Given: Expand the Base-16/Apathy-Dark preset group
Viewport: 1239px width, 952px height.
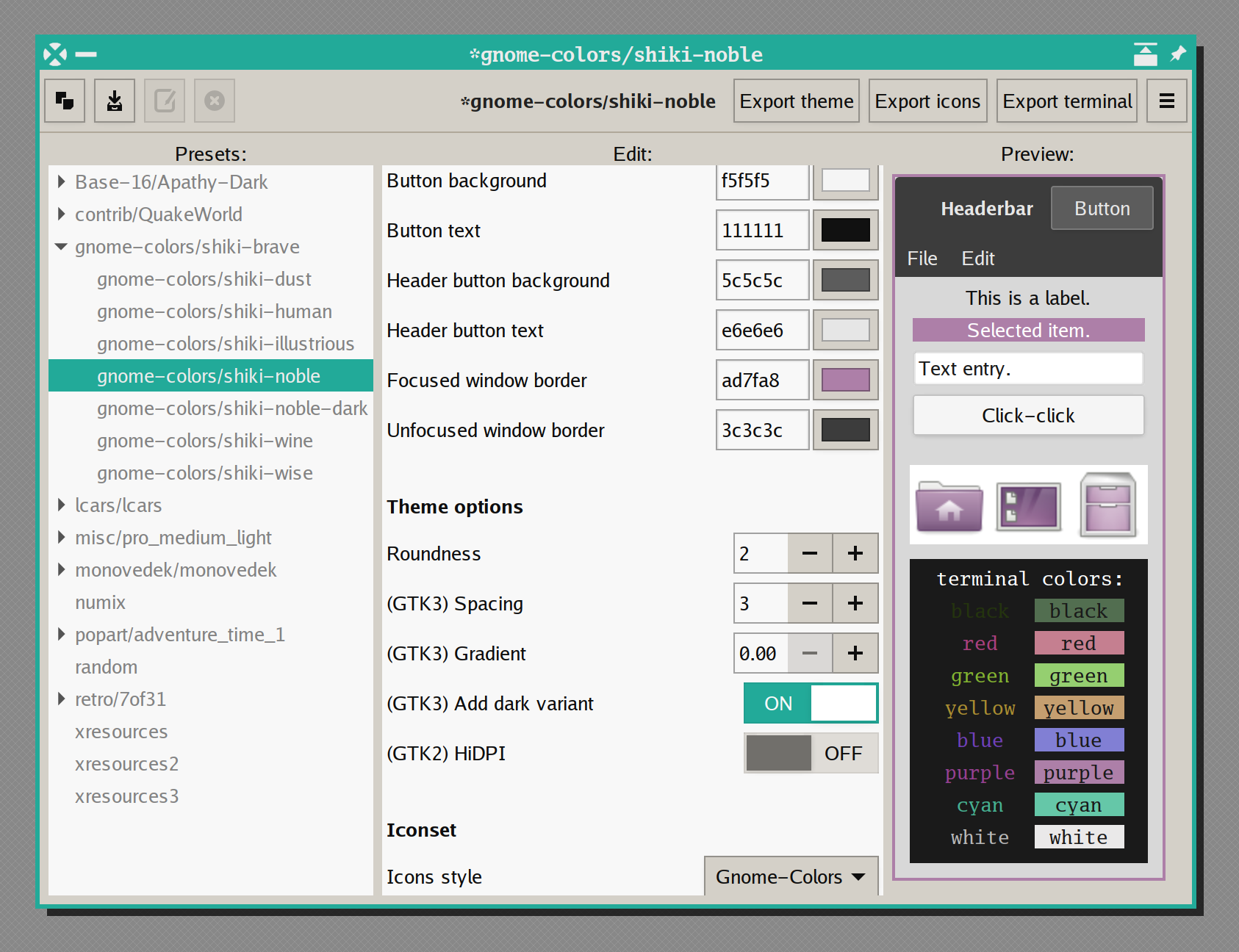Looking at the screenshot, I should pos(62,182).
